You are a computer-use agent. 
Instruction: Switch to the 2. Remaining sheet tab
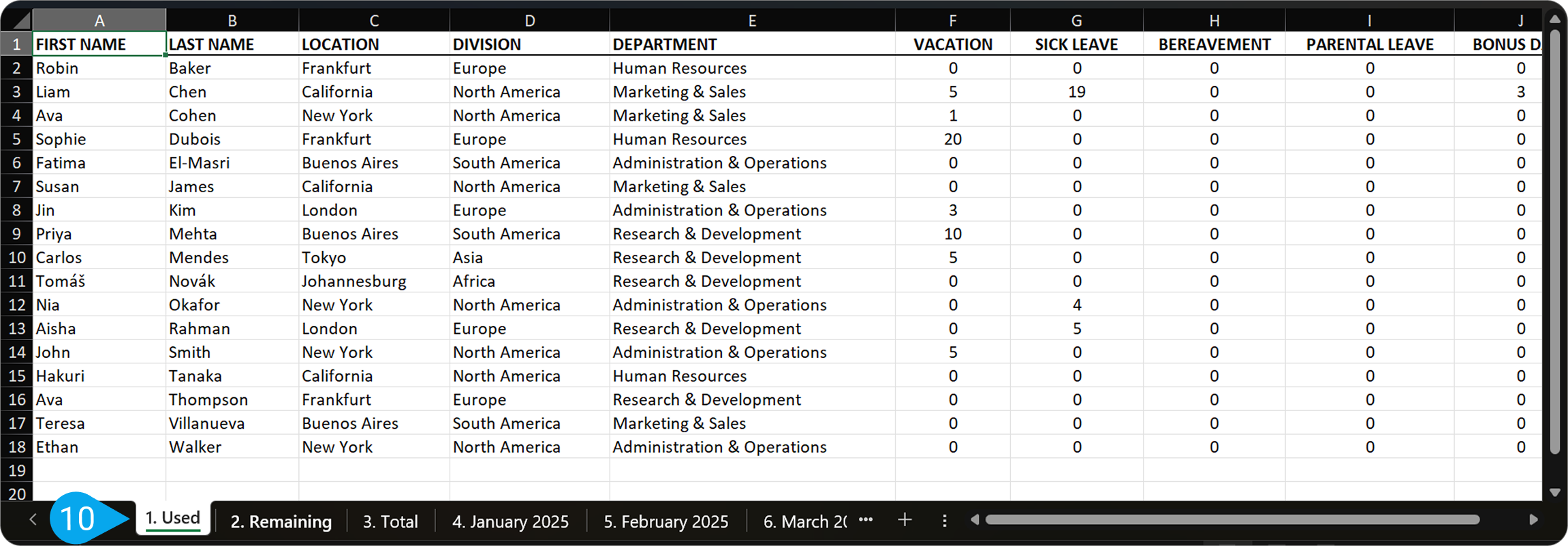point(281,521)
